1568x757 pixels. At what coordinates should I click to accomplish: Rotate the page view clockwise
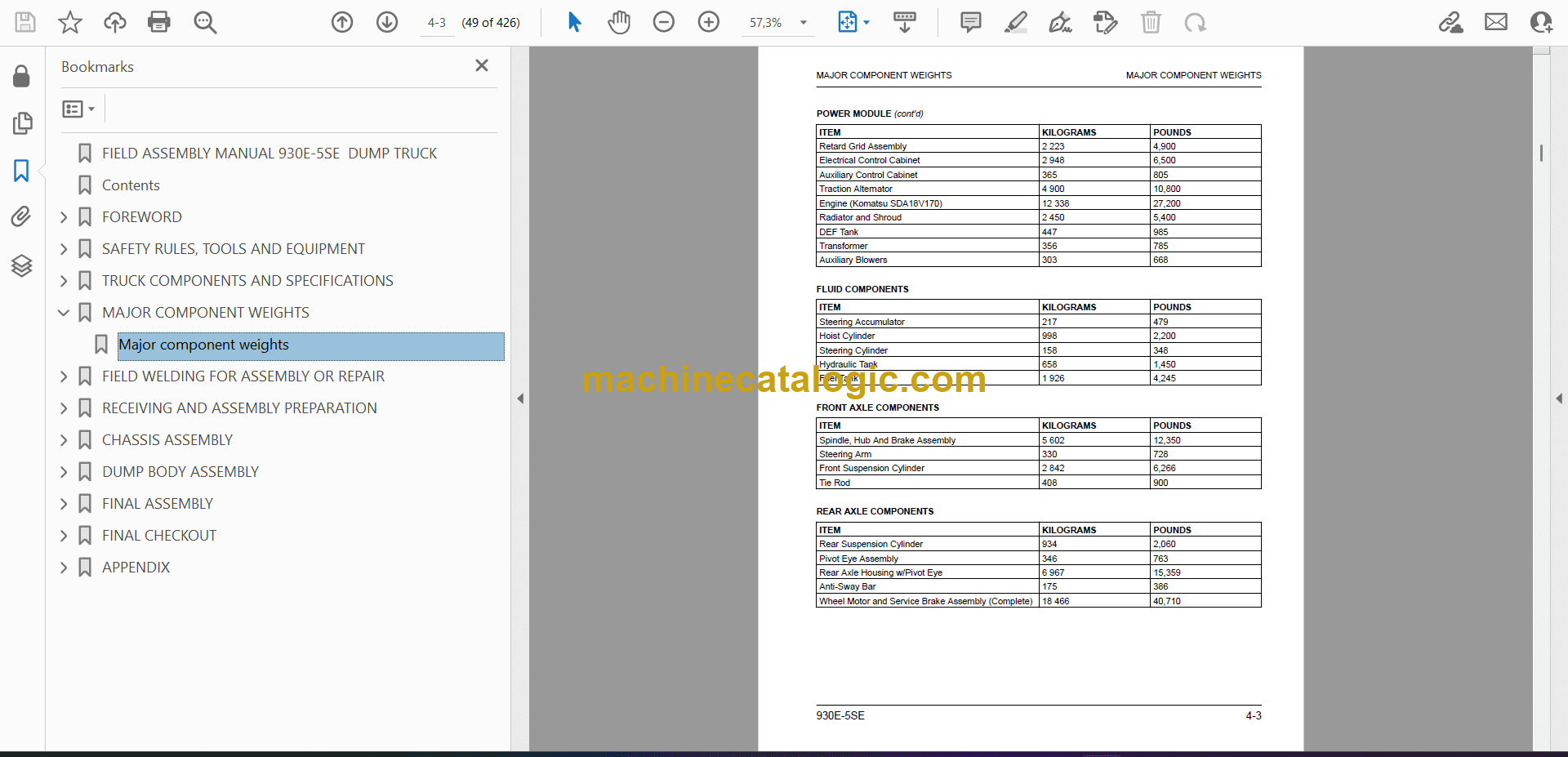[1196, 22]
